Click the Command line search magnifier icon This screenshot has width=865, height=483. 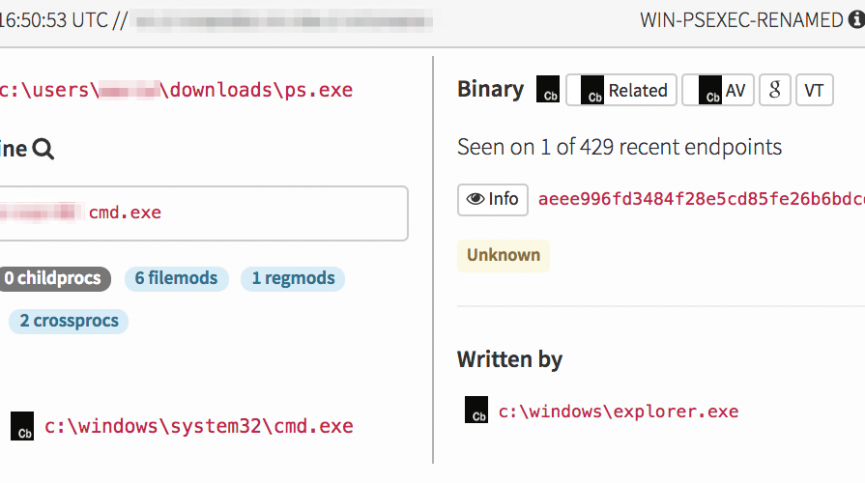coord(43,150)
